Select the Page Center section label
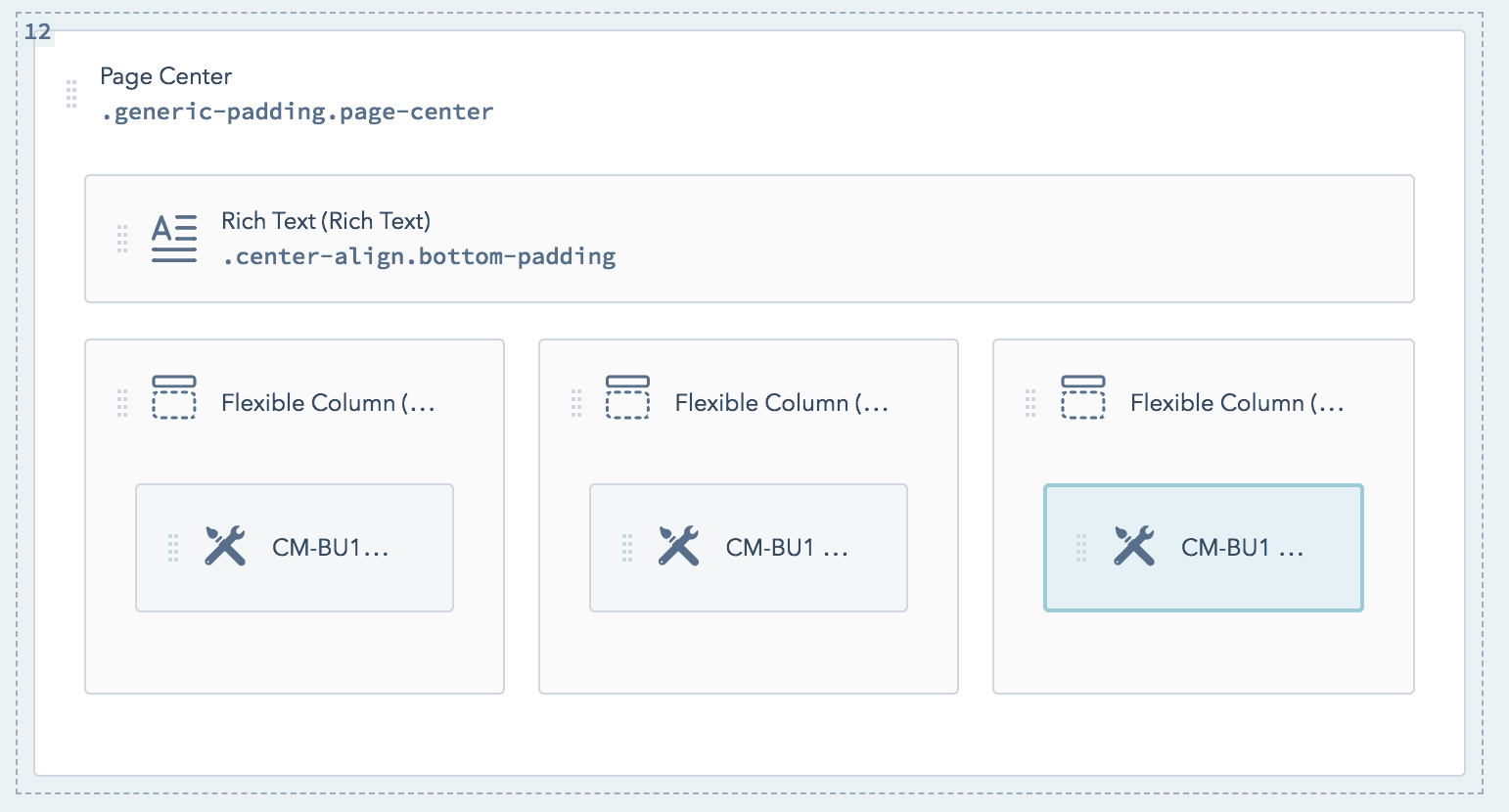This screenshot has height=812, width=1509. pos(165,76)
